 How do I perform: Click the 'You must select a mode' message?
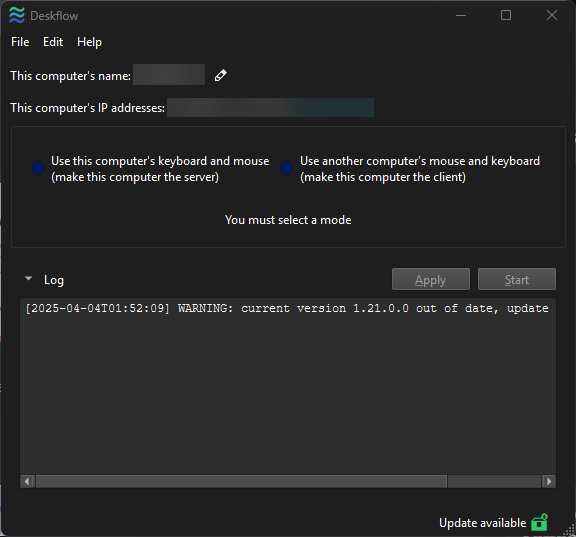[288, 220]
